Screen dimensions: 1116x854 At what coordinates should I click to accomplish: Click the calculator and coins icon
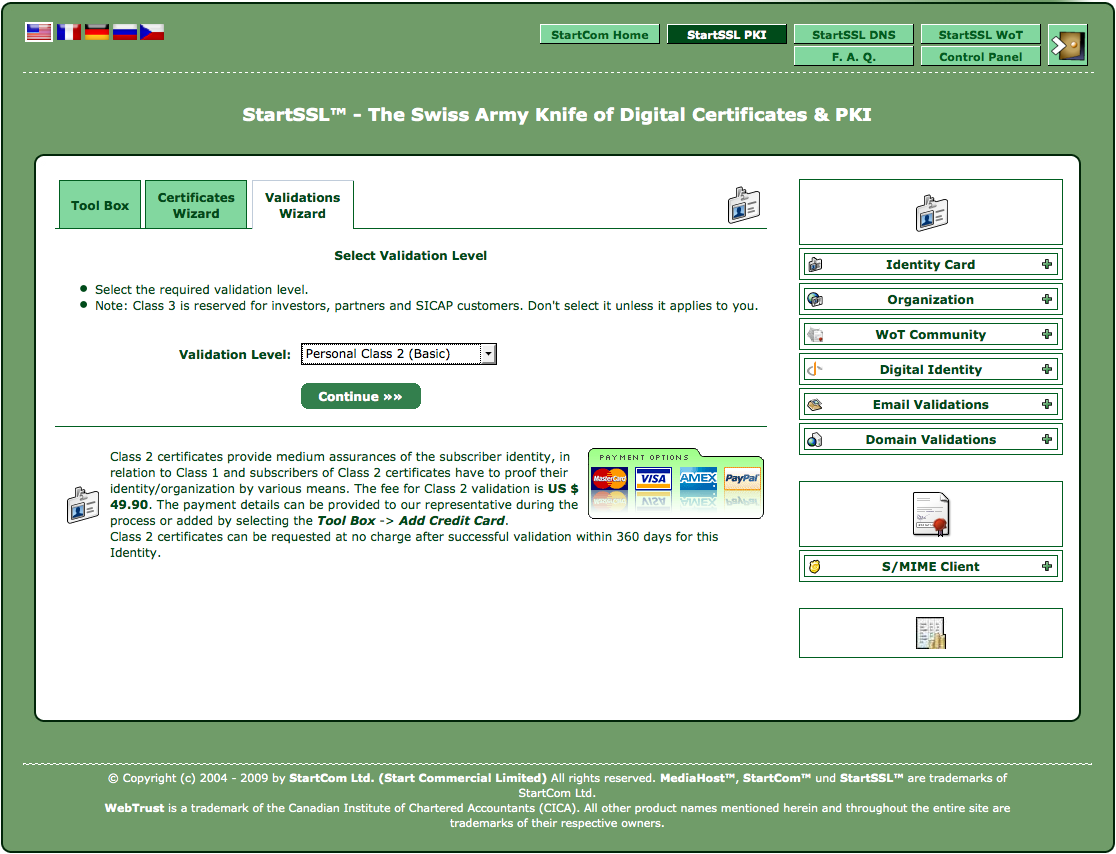click(x=931, y=633)
